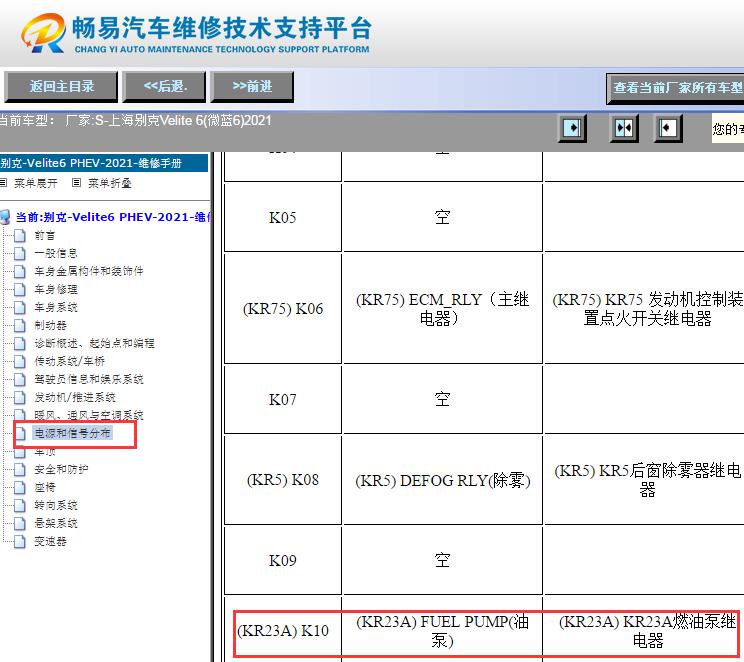Click the 返回主目录 button
744x662 pixels.
click(x=61, y=86)
